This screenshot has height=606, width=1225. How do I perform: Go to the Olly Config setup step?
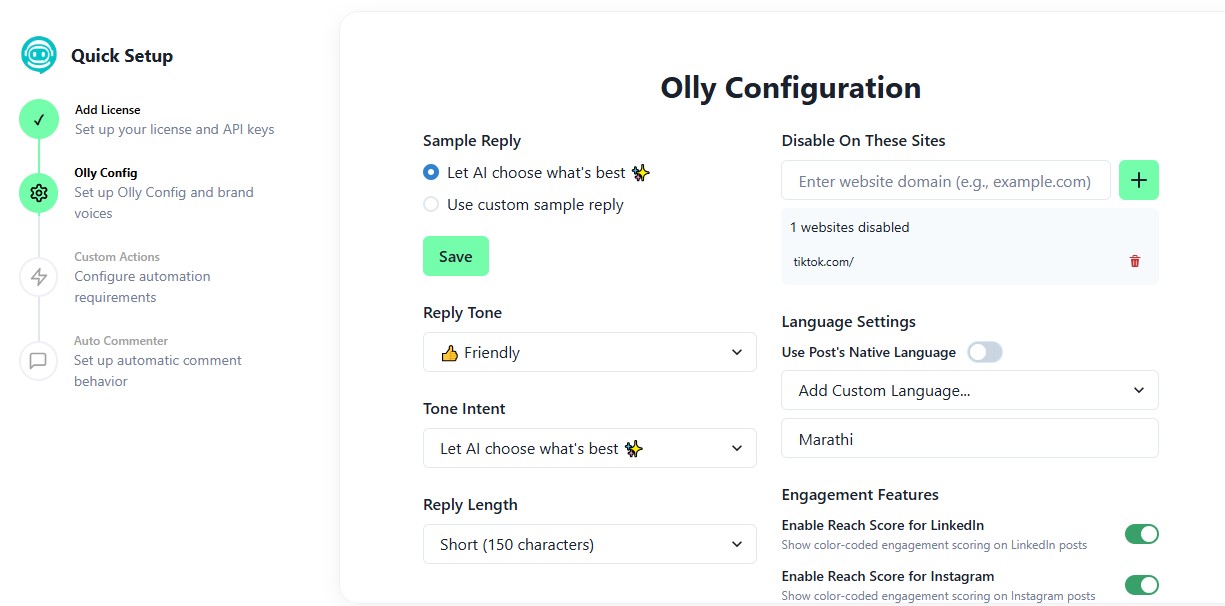pos(106,172)
